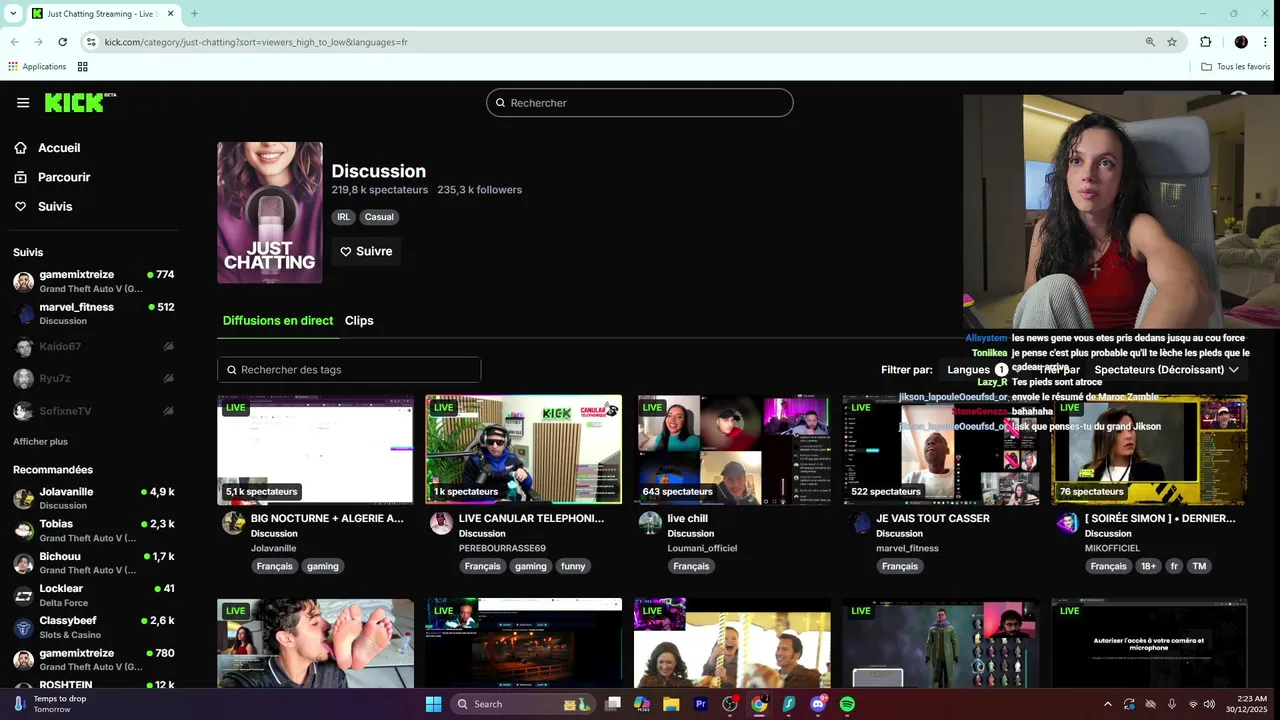This screenshot has height=720, width=1280.
Task: Open File Explorer from the taskbar
Action: pyautogui.click(x=671, y=704)
